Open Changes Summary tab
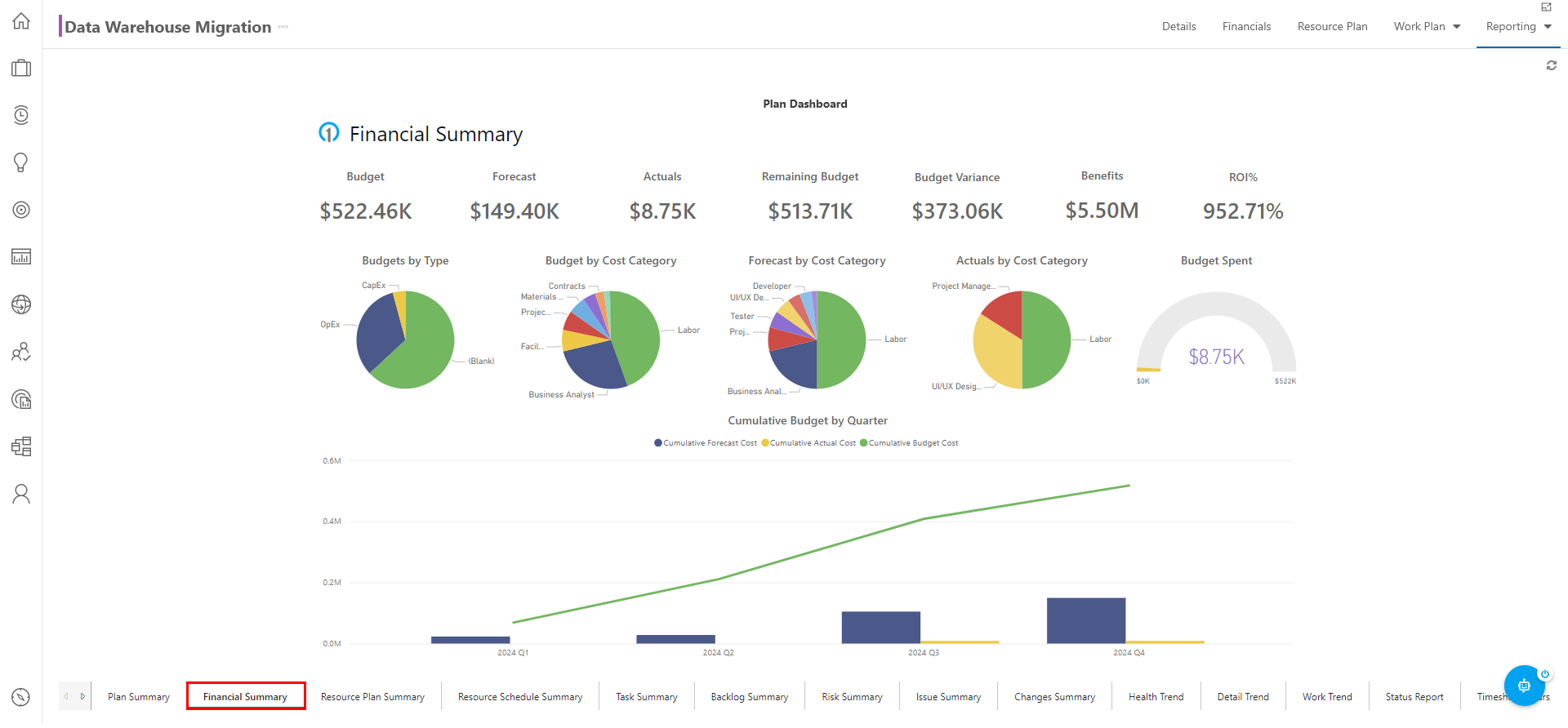 click(1054, 696)
